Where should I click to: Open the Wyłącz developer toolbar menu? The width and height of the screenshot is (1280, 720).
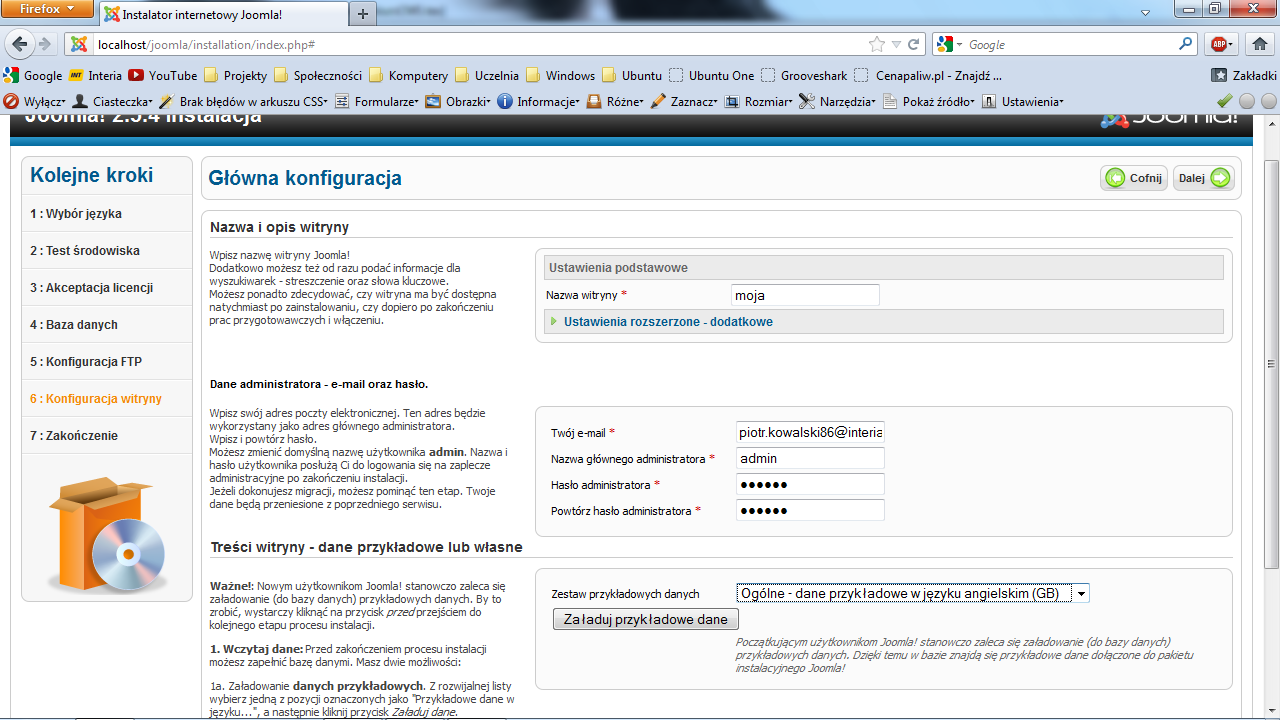pyautogui.click(x=35, y=101)
